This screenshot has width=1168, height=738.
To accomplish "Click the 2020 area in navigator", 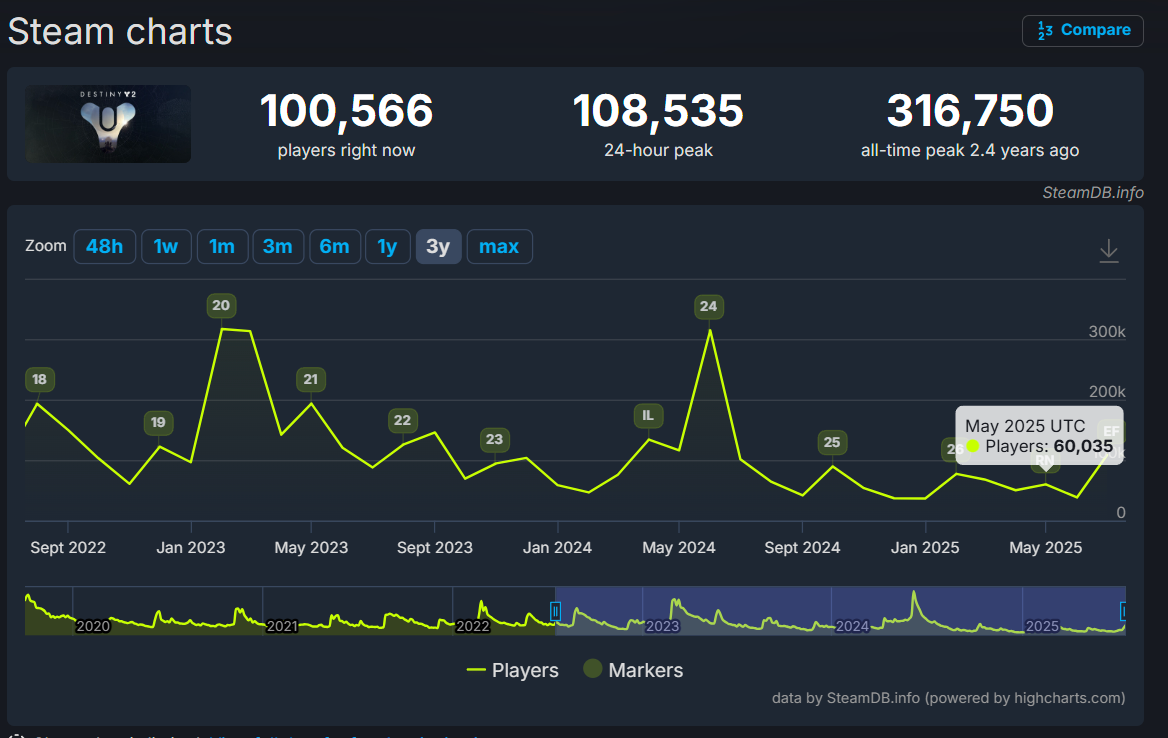I will point(93,626).
